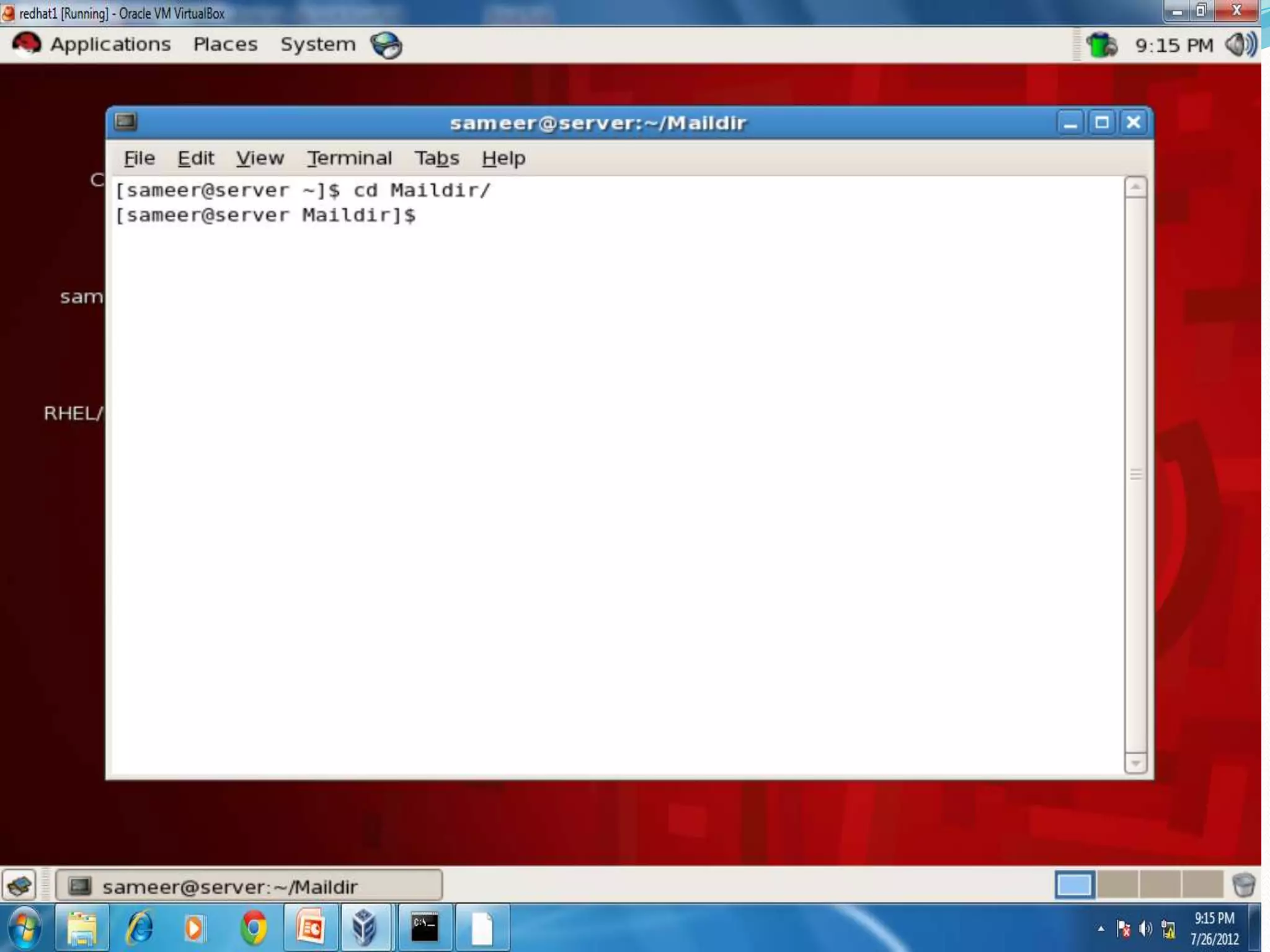Image resolution: width=1270 pixels, height=952 pixels.
Task: Switch to the fourth workspace in switcher
Action: [x=1202, y=885]
